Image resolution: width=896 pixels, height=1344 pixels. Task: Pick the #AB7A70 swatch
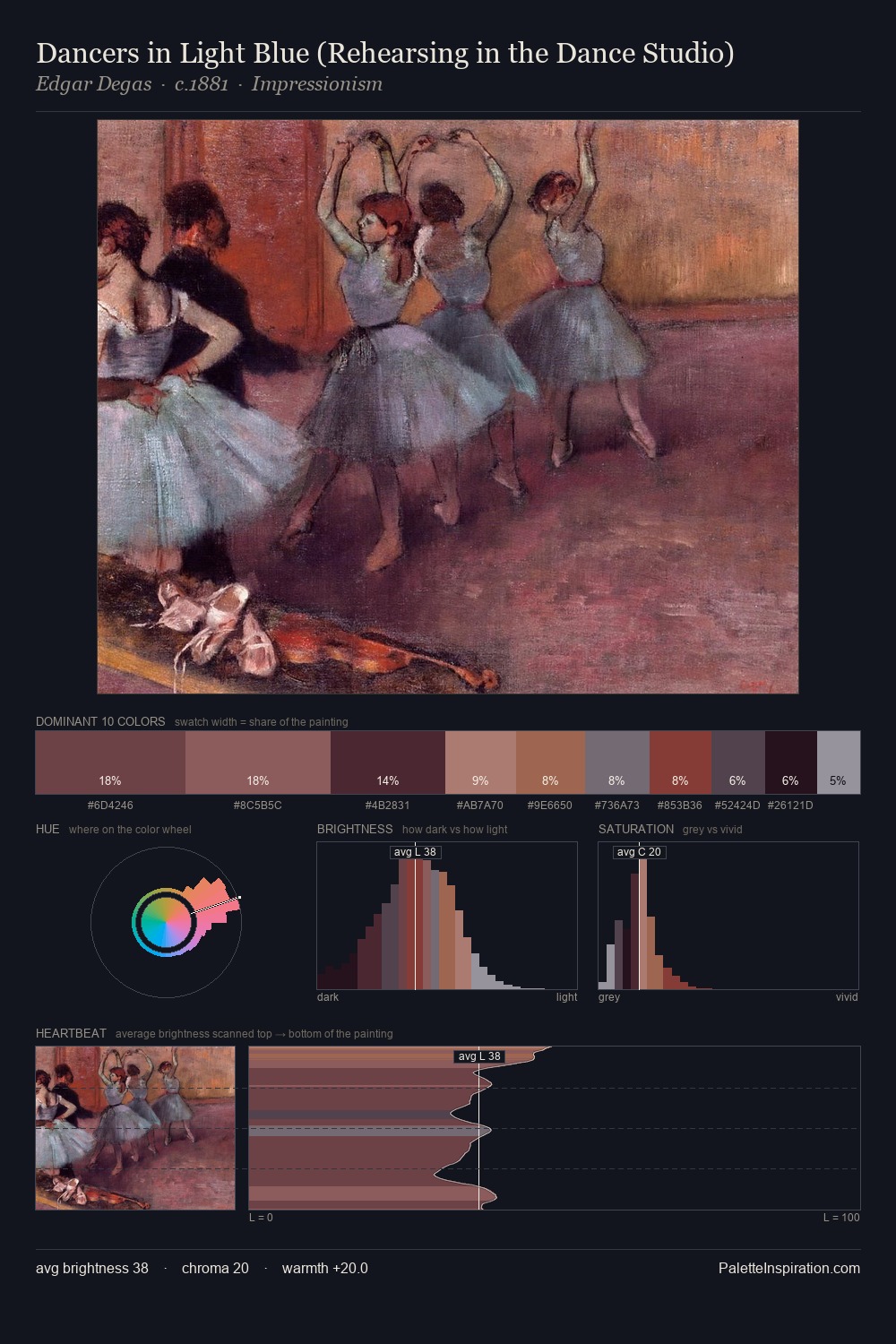point(480,762)
